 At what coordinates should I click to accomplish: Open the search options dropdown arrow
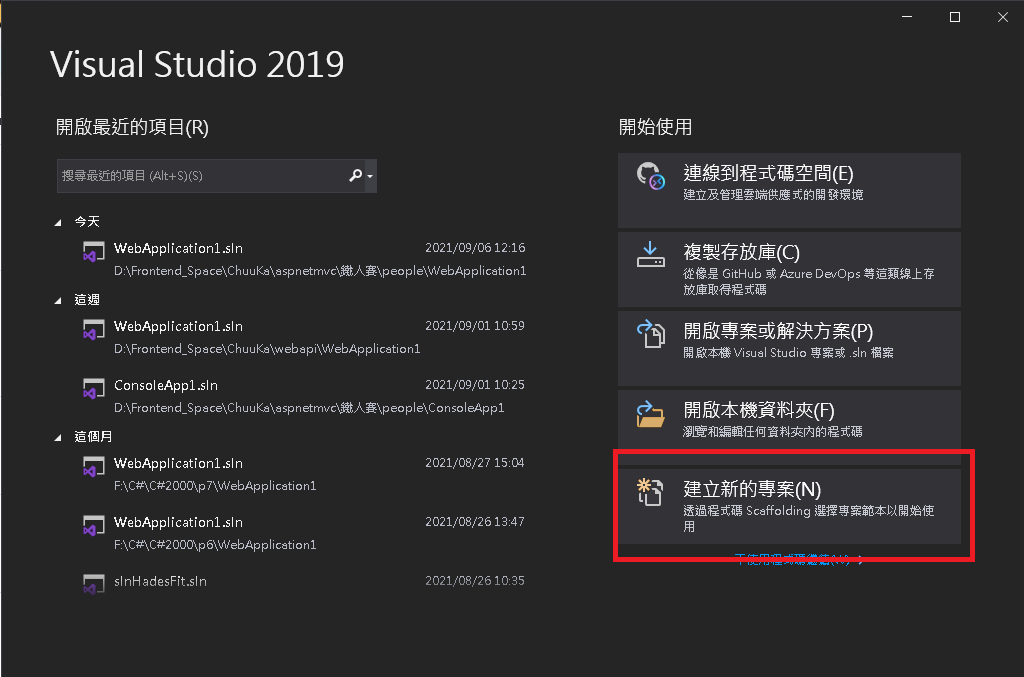[x=370, y=176]
